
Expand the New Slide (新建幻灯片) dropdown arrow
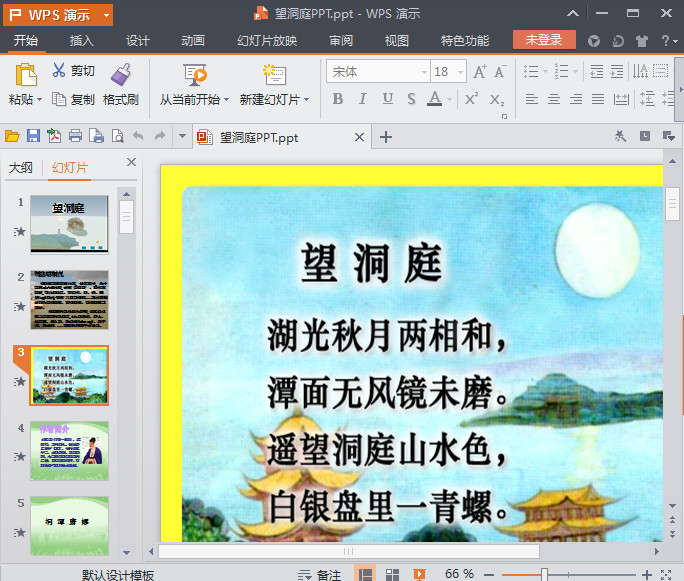pos(306,100)
